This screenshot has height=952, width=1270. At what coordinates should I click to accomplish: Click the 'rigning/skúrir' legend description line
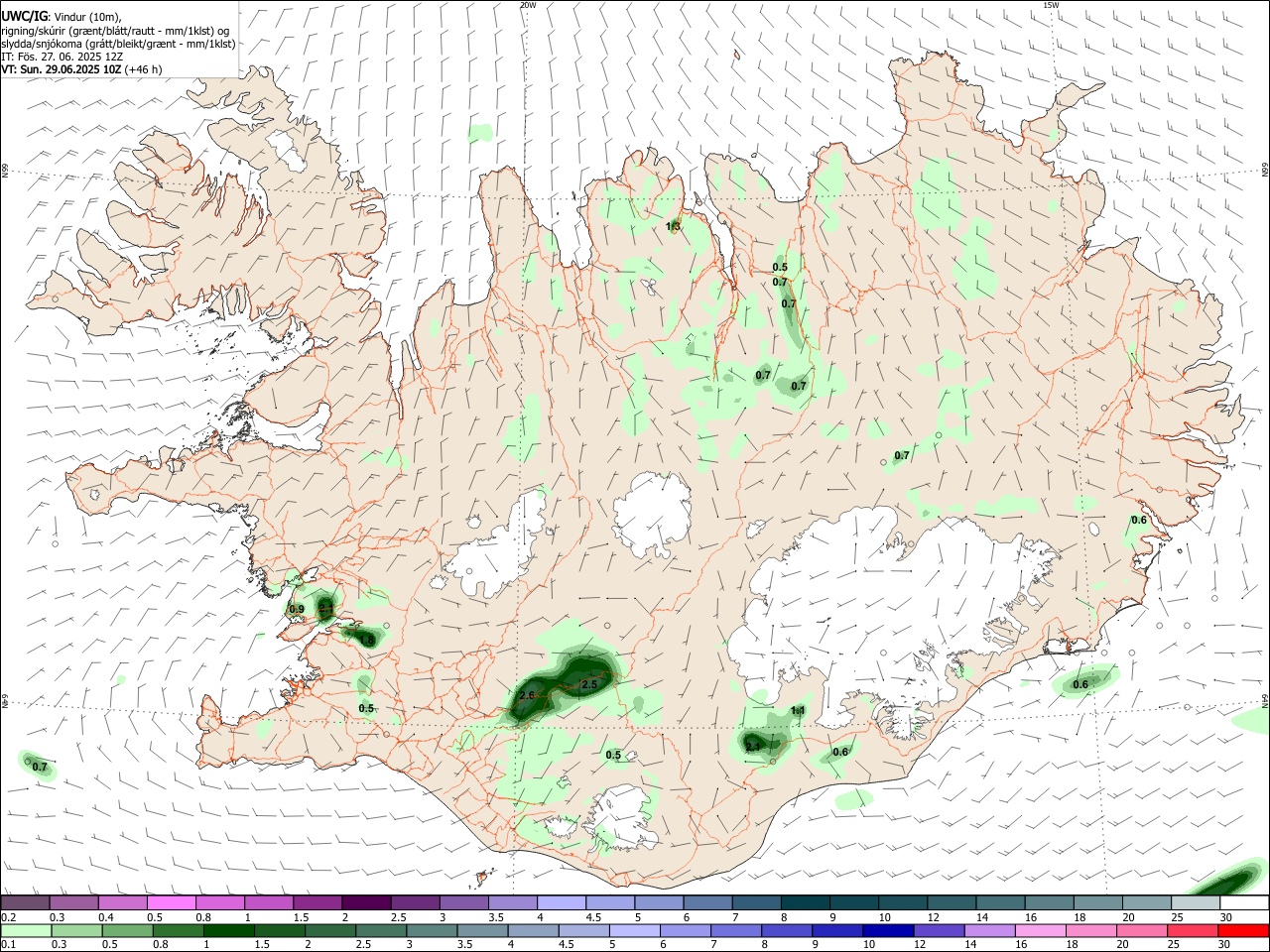point(116,30)
